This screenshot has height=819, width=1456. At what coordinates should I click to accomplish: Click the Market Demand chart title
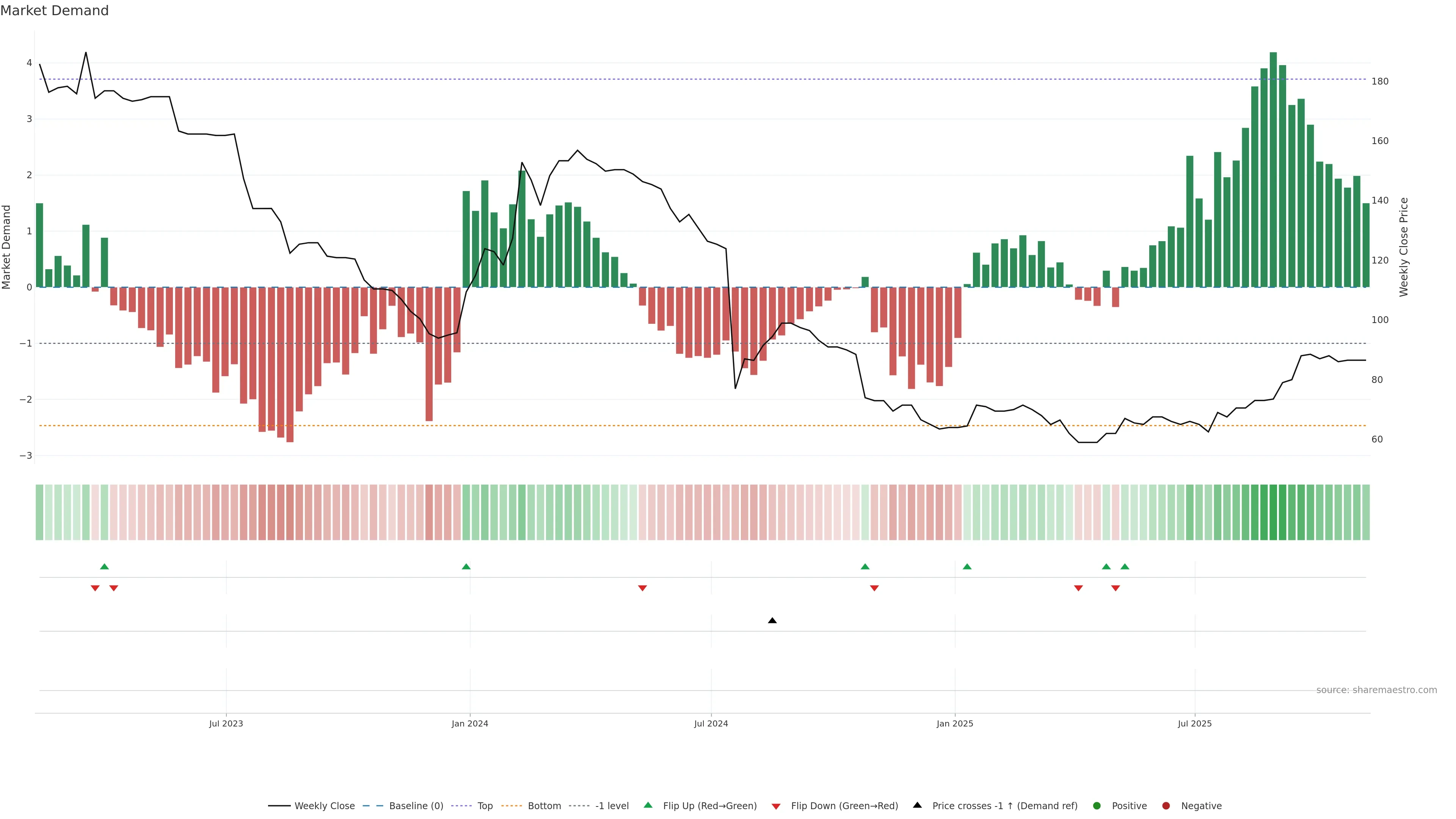[x=54, y=11]
